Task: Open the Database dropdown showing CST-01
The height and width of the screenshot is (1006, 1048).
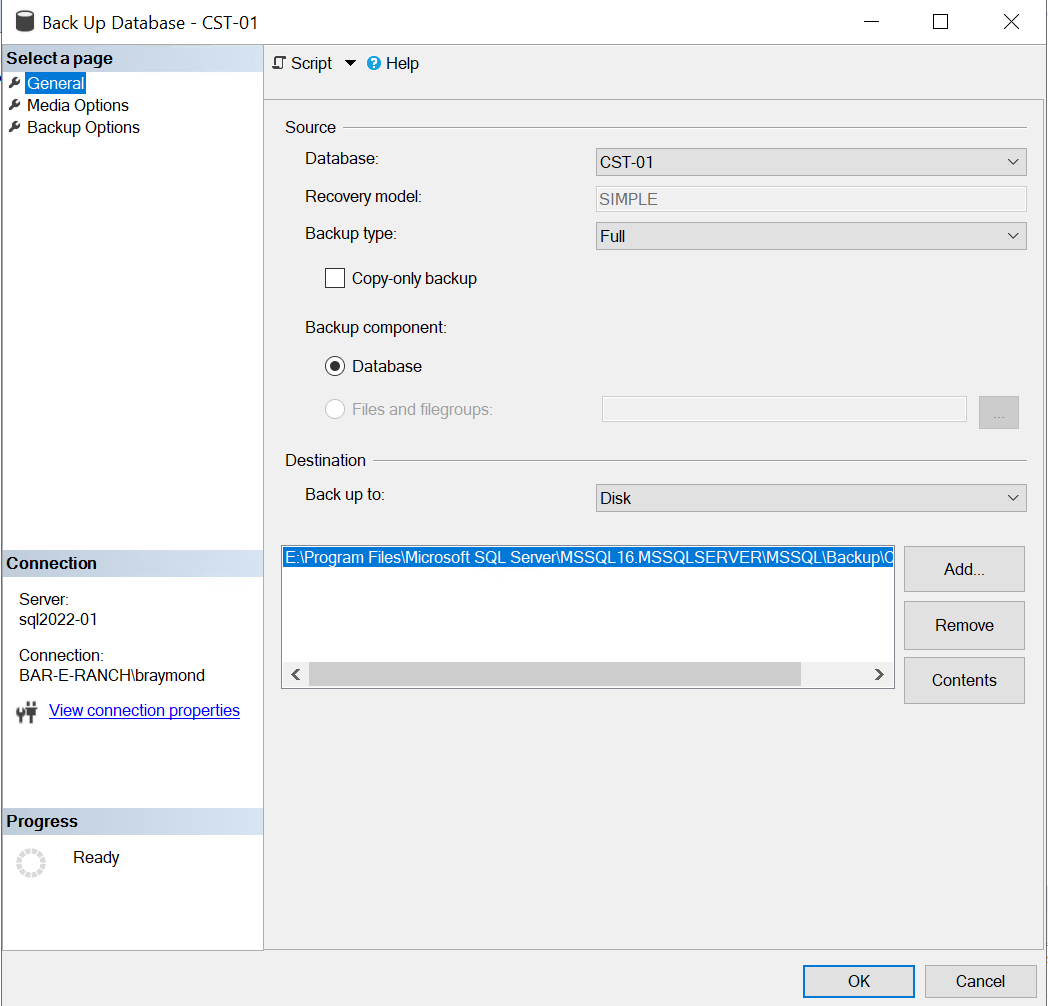Action: point(811,162)
